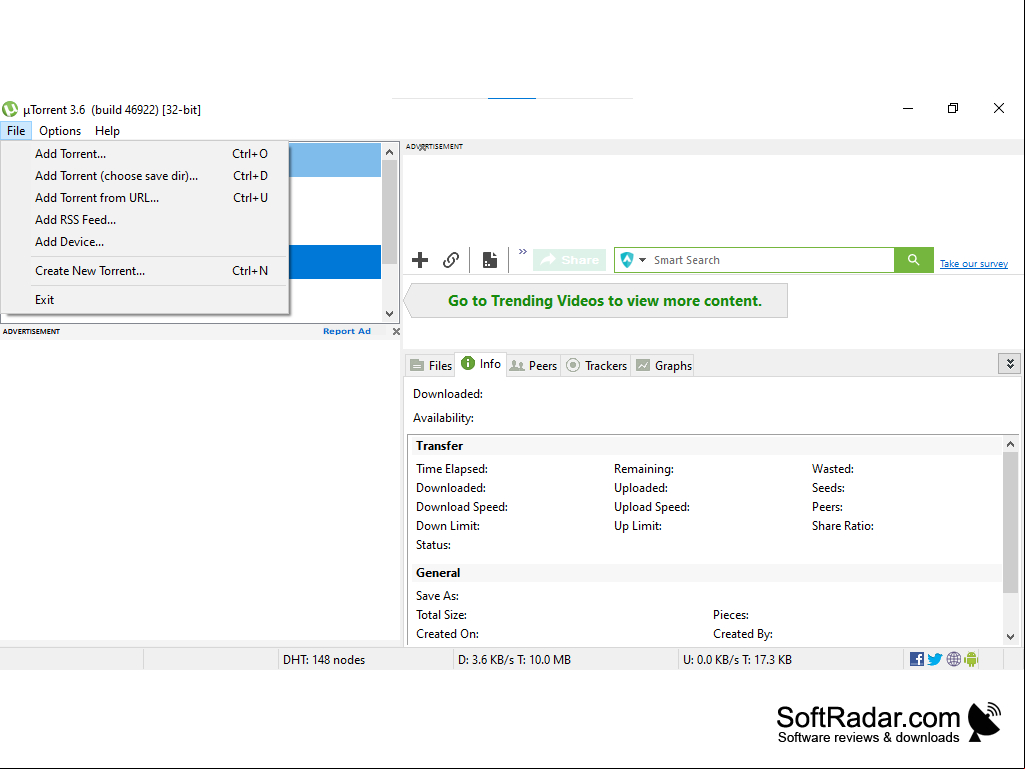
Task: Open the search provider shield dropdown
Action: [x=633, y=260]
